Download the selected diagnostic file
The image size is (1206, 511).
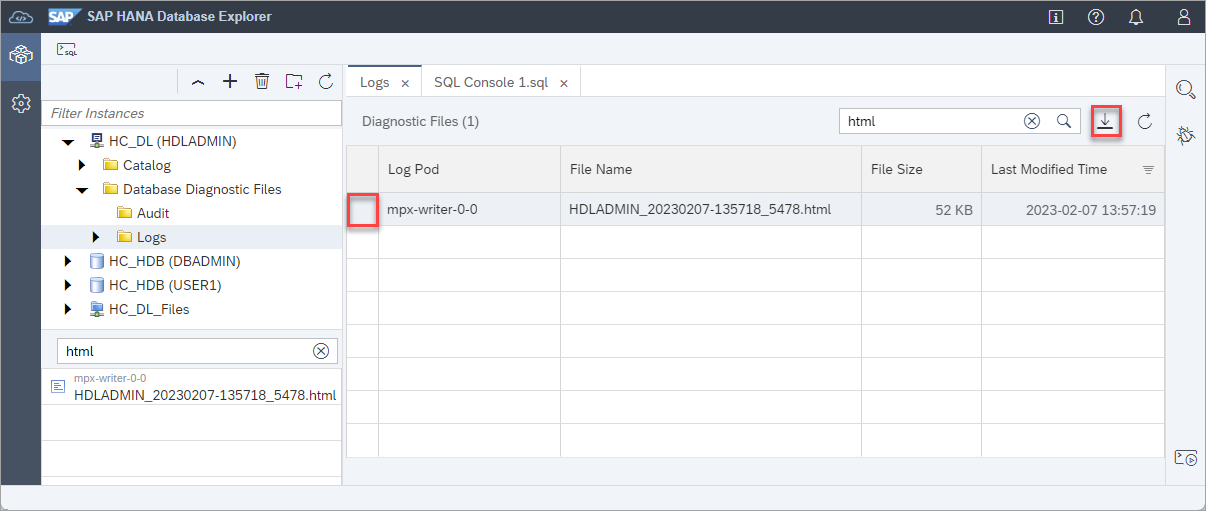click(x=1105, y=121)
